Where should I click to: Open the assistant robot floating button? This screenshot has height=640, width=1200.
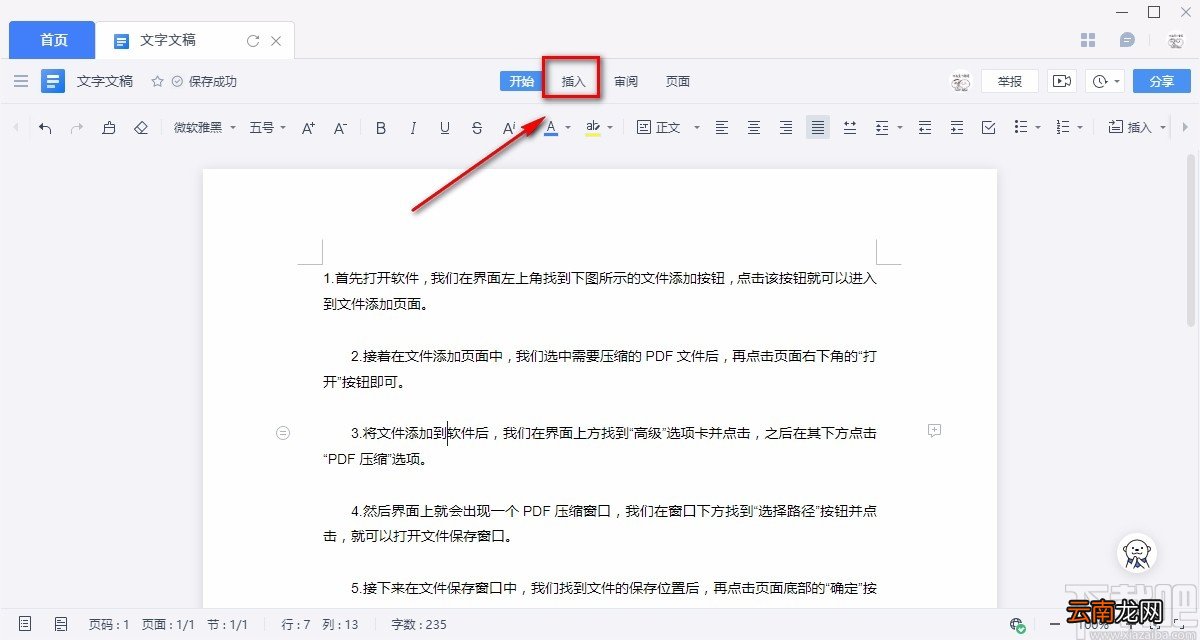pyautogui.click(x=1136, y=553)
